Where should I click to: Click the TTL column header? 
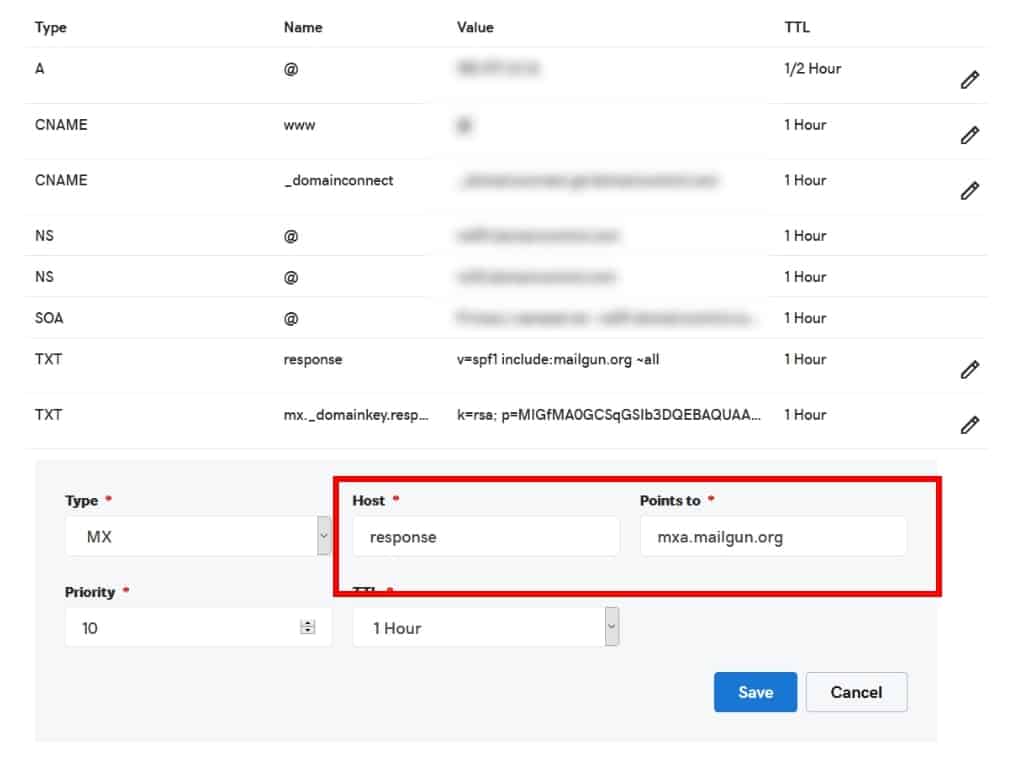point(796,27)
